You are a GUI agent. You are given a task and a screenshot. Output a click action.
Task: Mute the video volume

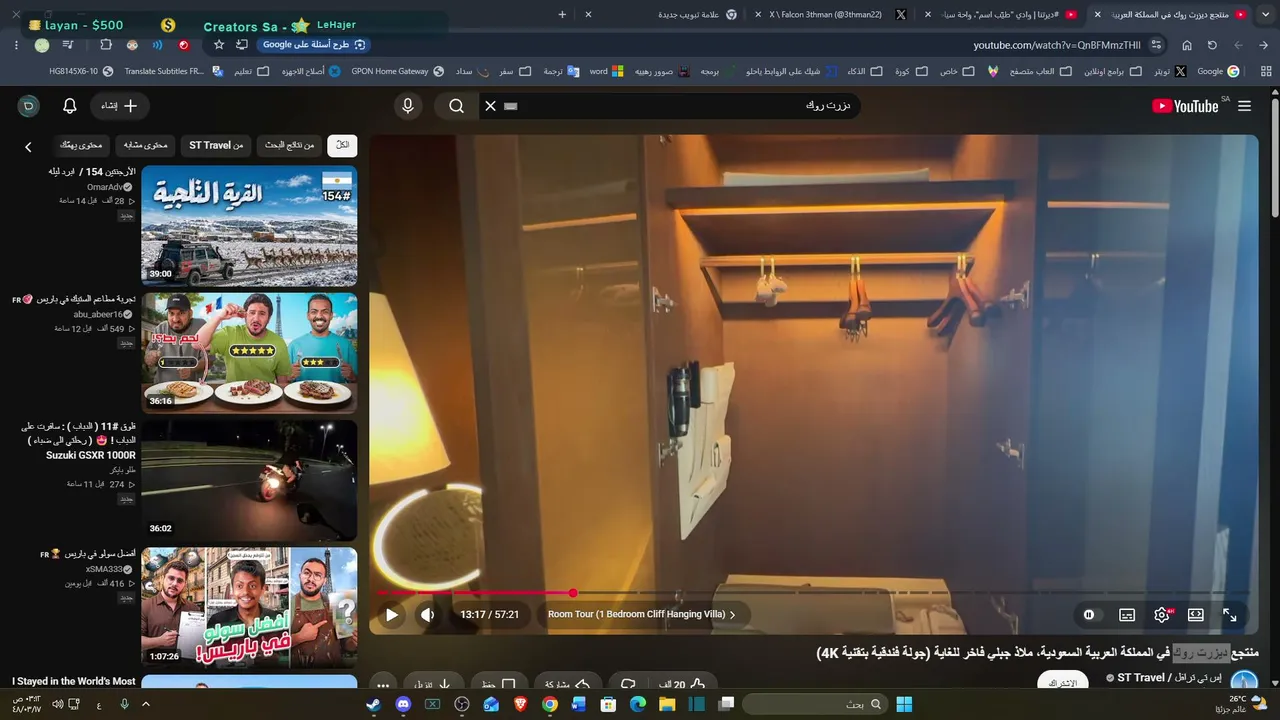[x=428, y=615]
